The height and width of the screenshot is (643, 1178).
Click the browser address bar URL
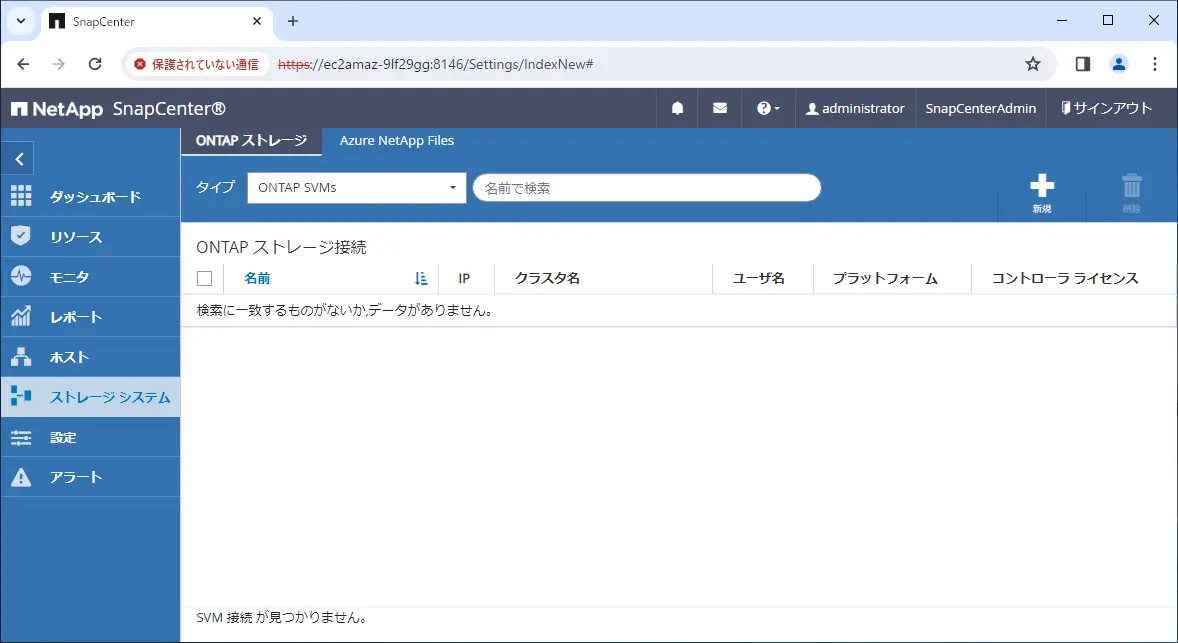436,64
